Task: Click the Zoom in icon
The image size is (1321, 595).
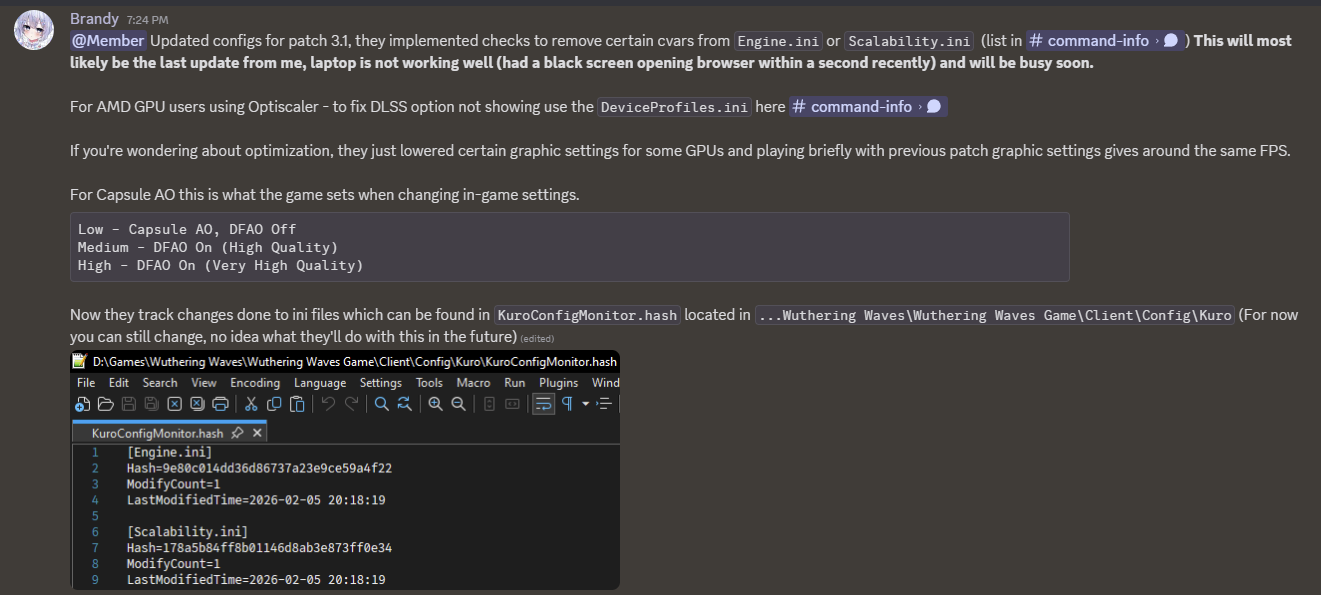Action: [x=435, y=404]
